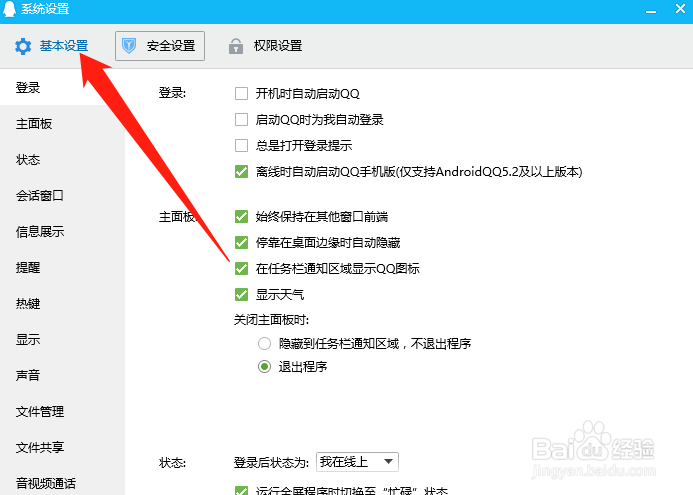The width and height of the screenshot is (693, 495).
Task: Go to 热键 settings in sidebar
Action: coord(28,304)
